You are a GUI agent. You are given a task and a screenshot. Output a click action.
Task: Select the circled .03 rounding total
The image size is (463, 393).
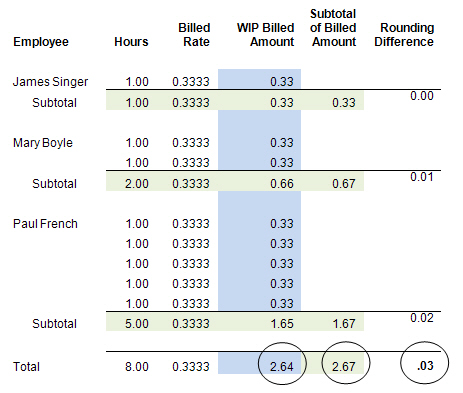[x=425, y=366]
